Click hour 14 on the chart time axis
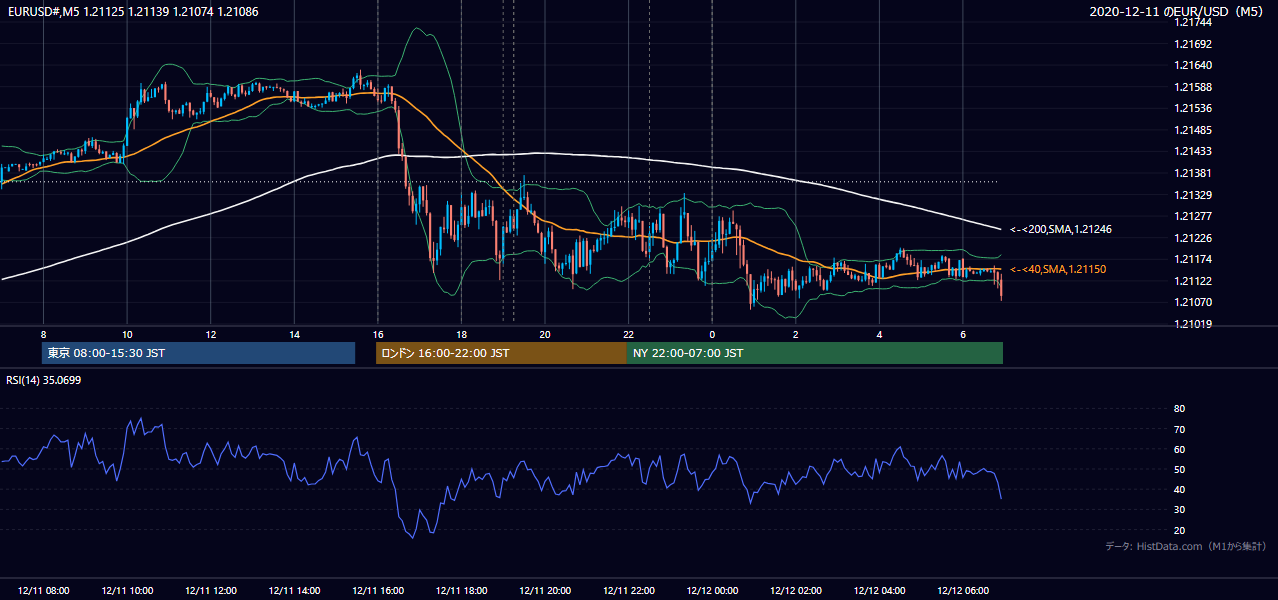 pyautogui.click(x=294, y=333)
